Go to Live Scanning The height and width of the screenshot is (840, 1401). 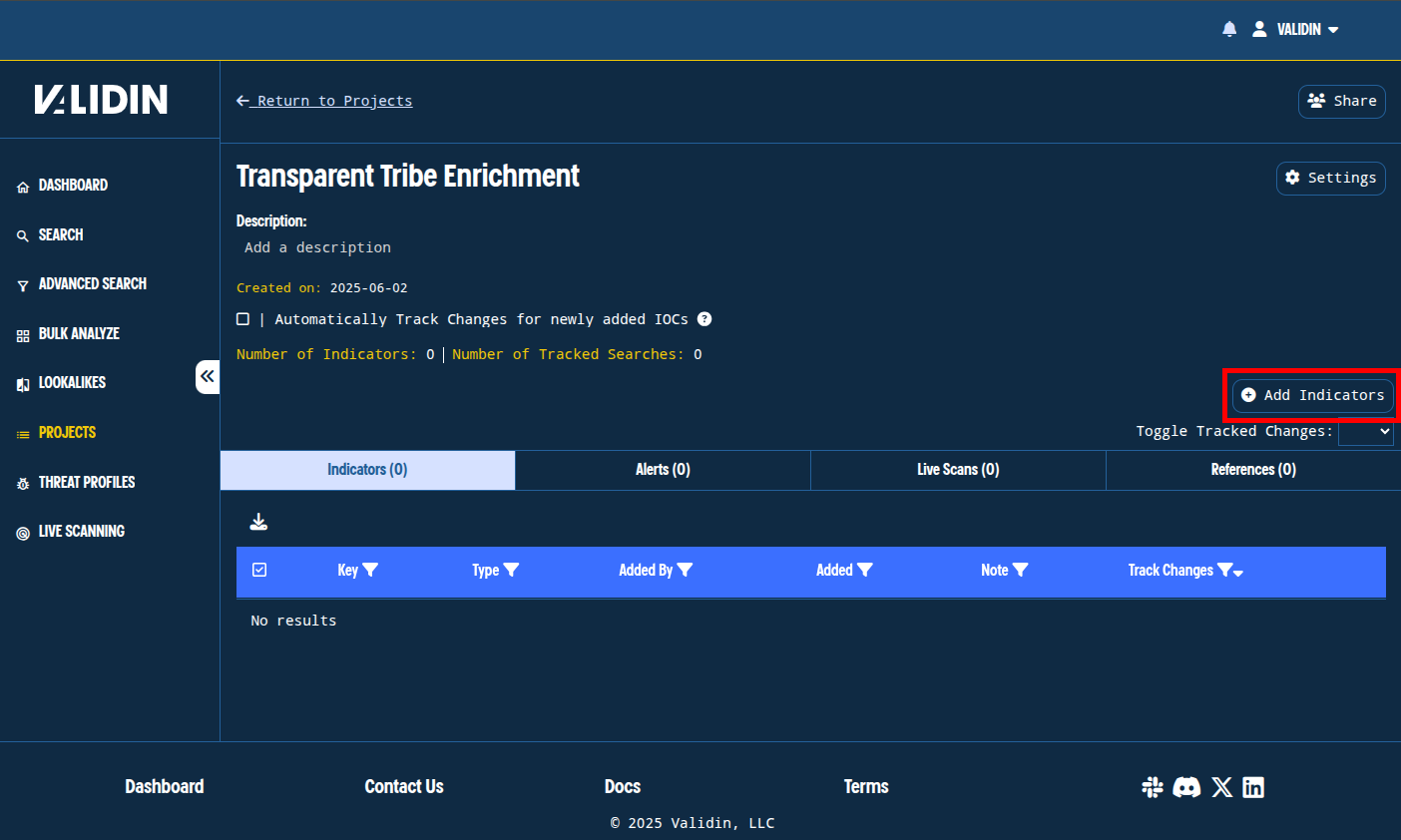[71, 532]
